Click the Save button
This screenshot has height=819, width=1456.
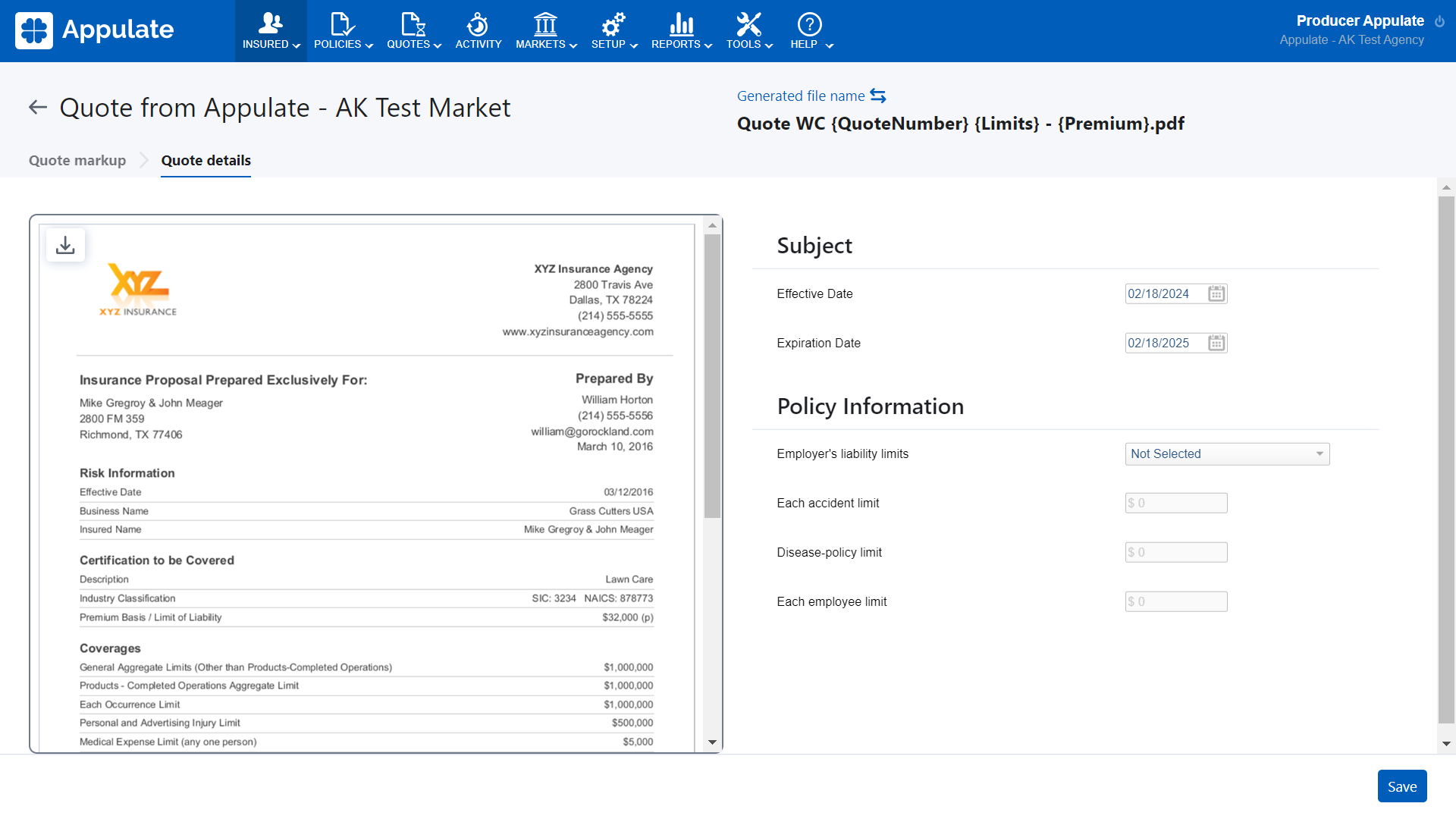click(x=1401, y=786)
